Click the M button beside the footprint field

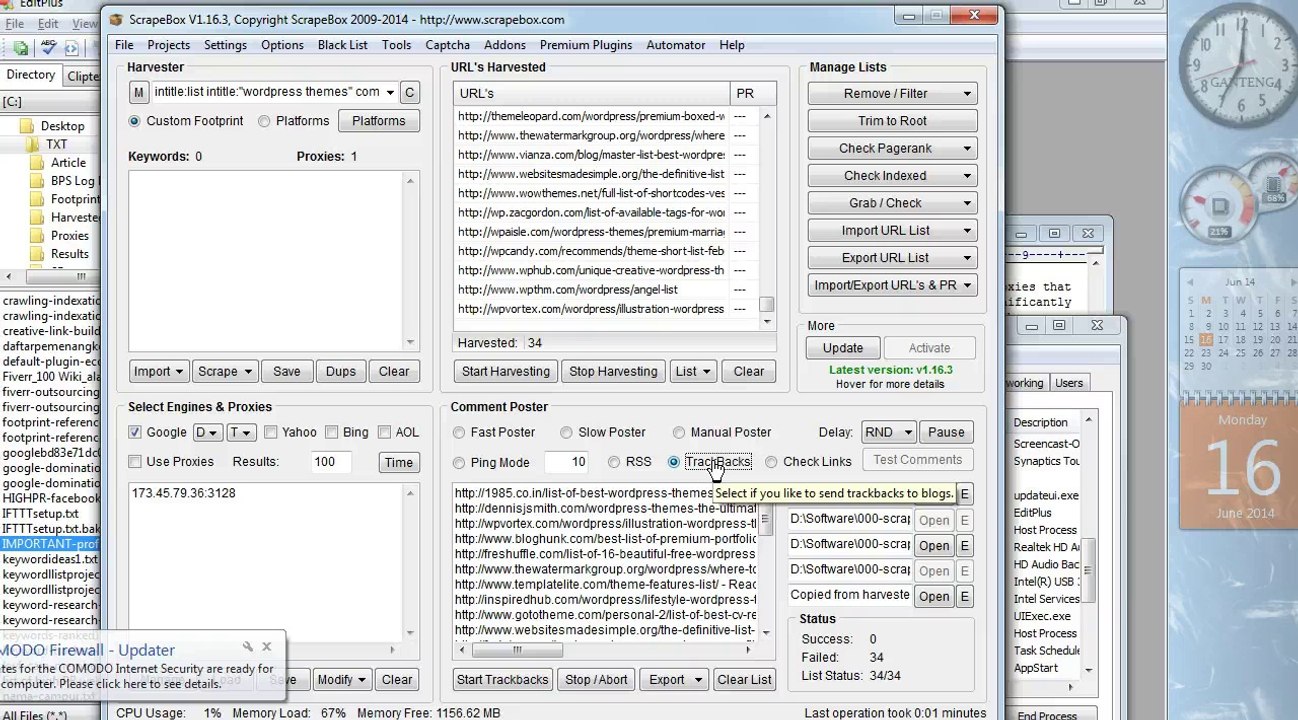[x=138, y=92]
